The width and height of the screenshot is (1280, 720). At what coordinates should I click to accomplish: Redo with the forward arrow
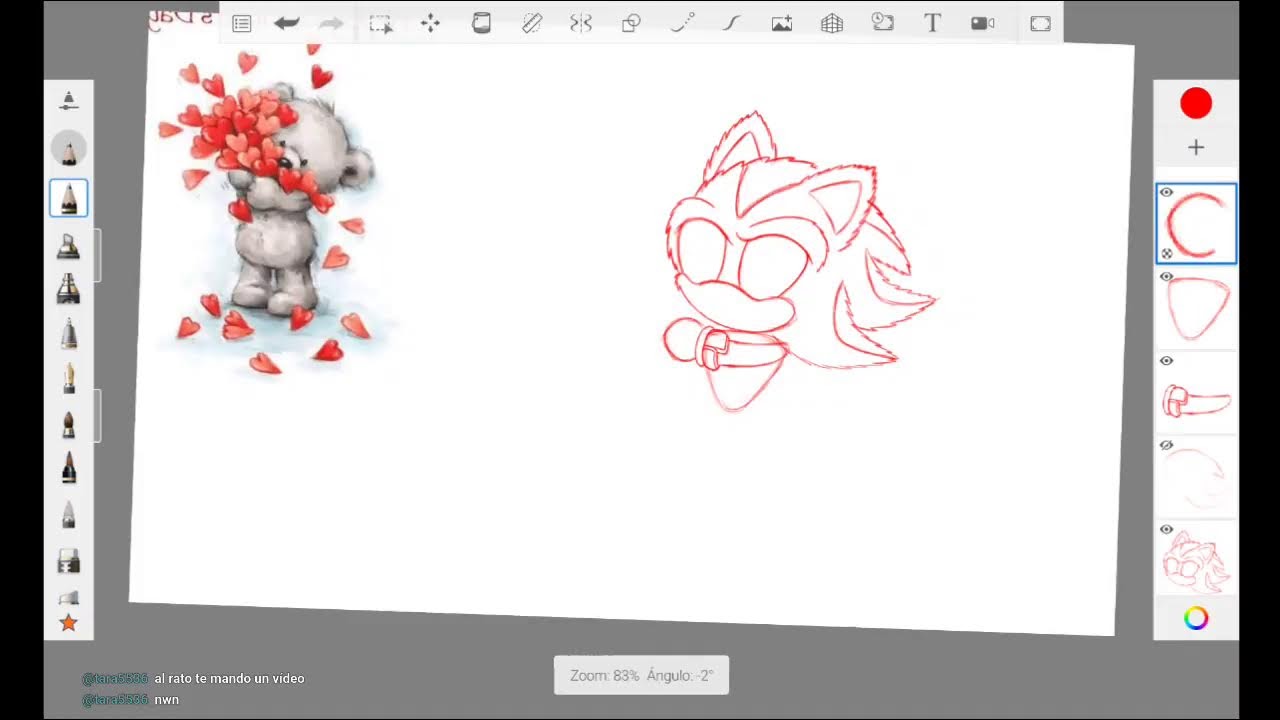point(332,23)
